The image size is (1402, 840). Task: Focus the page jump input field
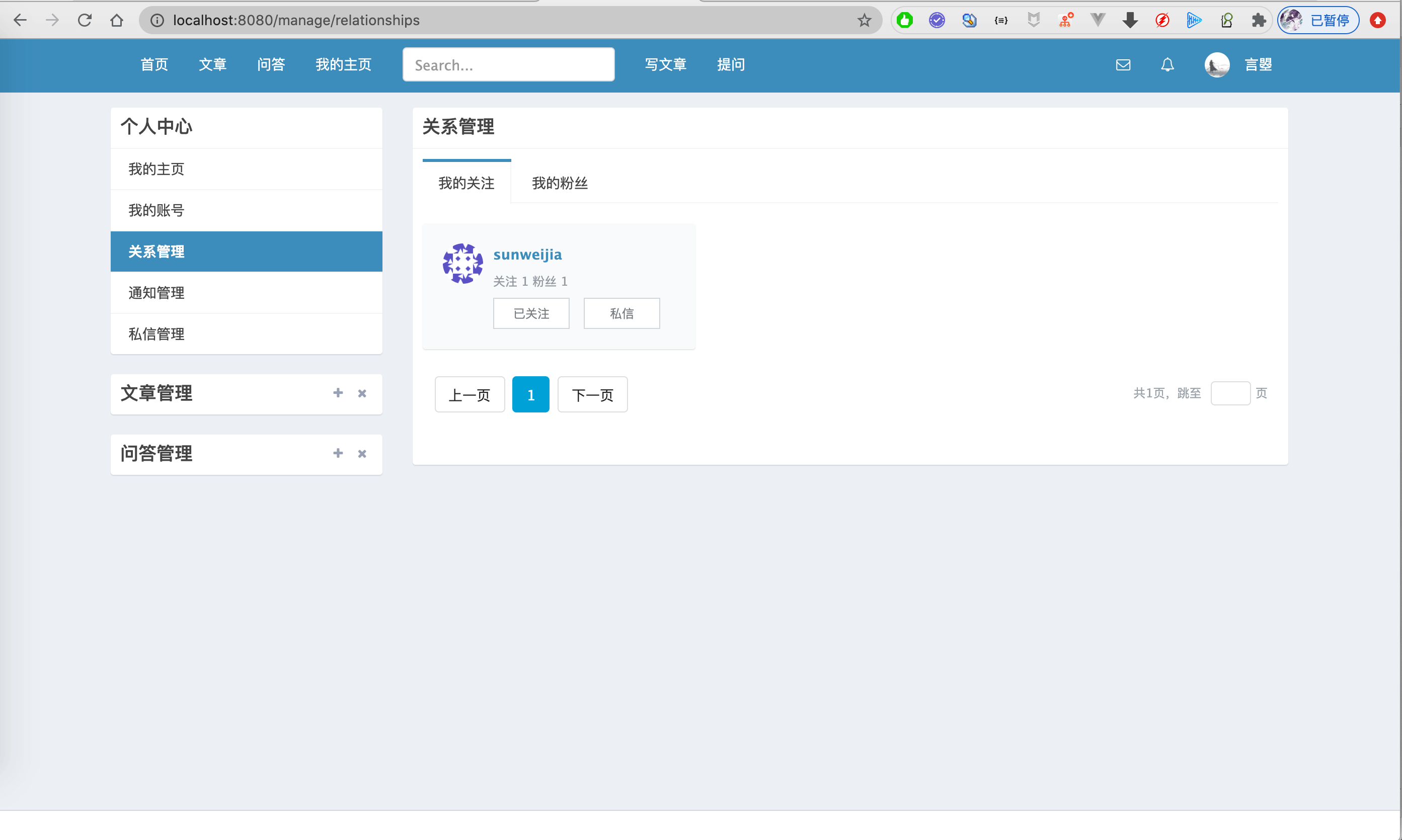1230,393
